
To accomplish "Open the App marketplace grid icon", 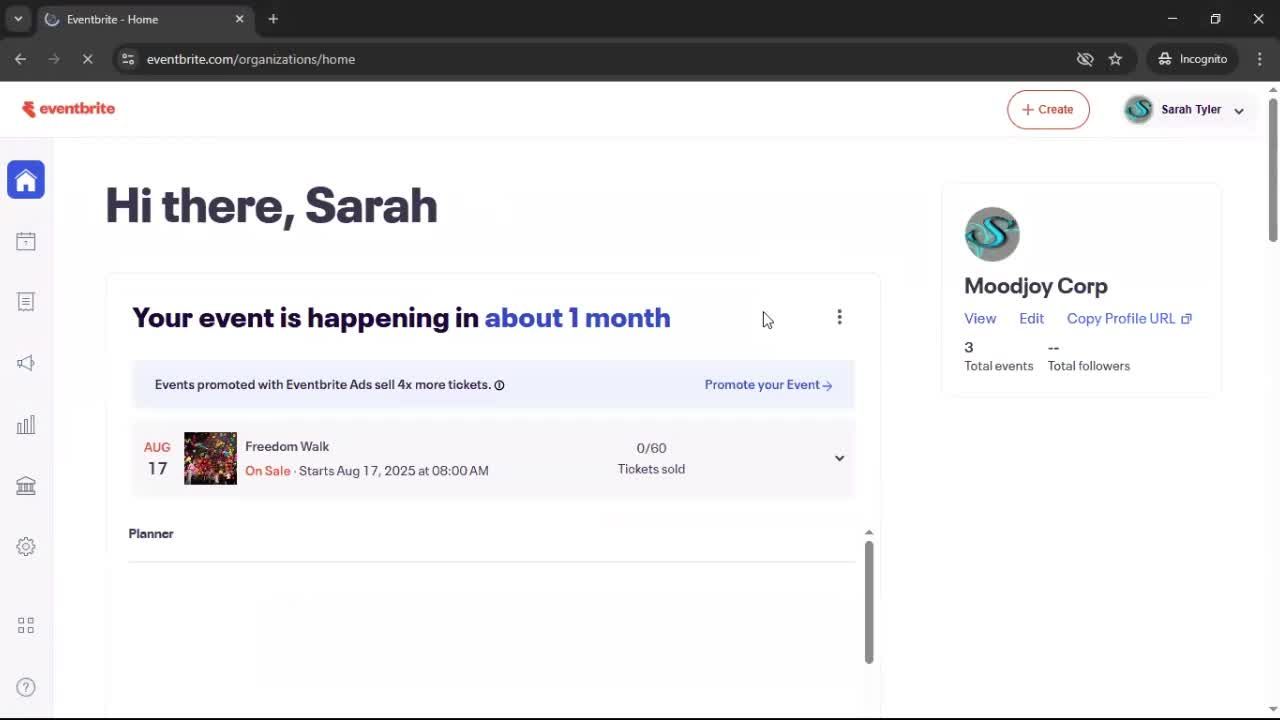I will pyautogui.click(x=26, y=625).
